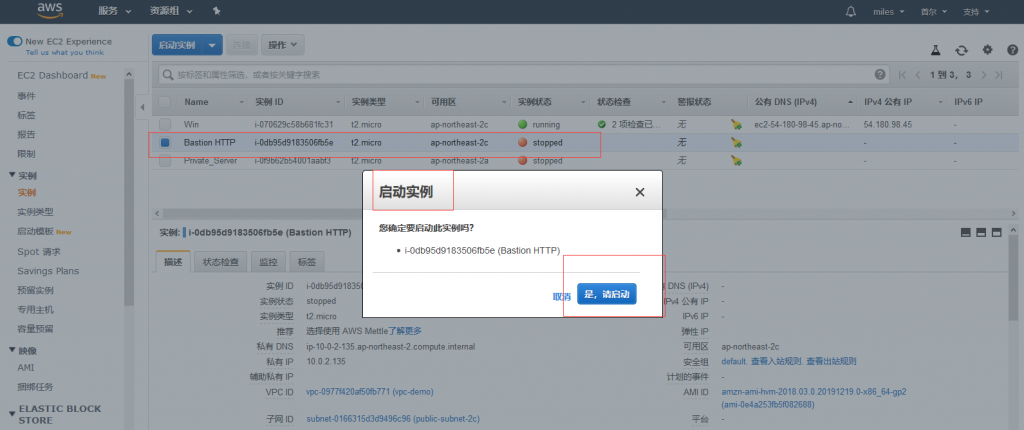Click the pin favorites star icon
The width and height of the screenshot is (1024, 430).
(216, 11)
